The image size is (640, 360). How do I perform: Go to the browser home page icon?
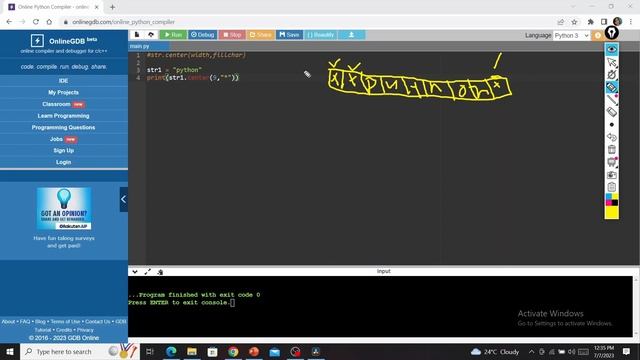49,22
